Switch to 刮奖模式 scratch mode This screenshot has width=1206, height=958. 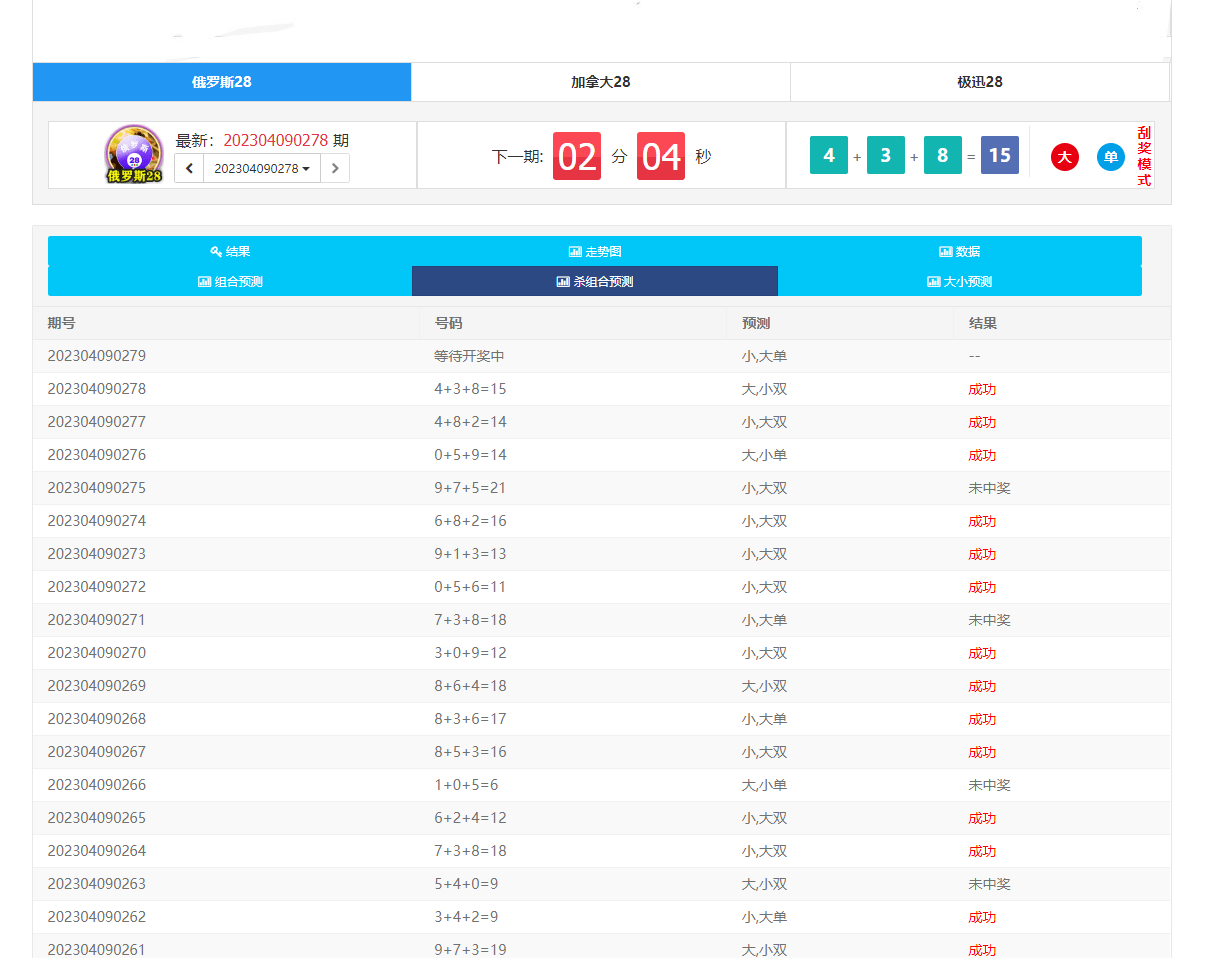tap(1144, 155)
